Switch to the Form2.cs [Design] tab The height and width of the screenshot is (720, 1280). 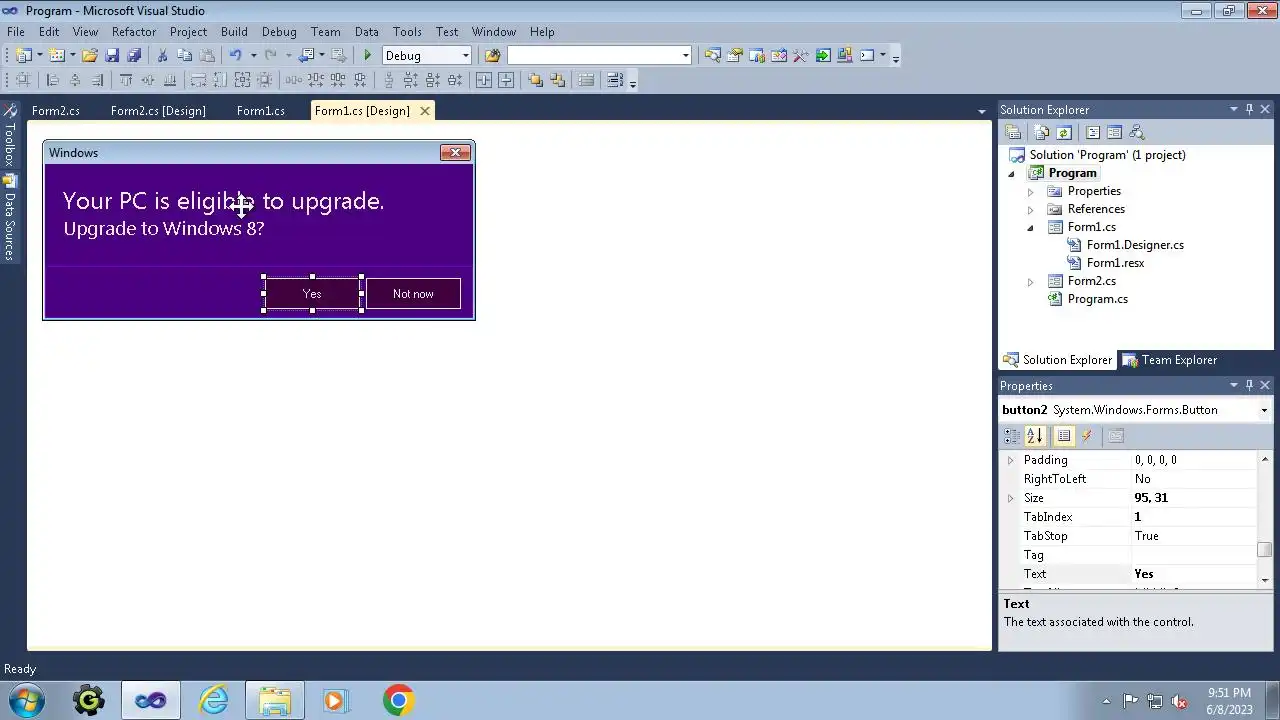[x=158, y=111]
